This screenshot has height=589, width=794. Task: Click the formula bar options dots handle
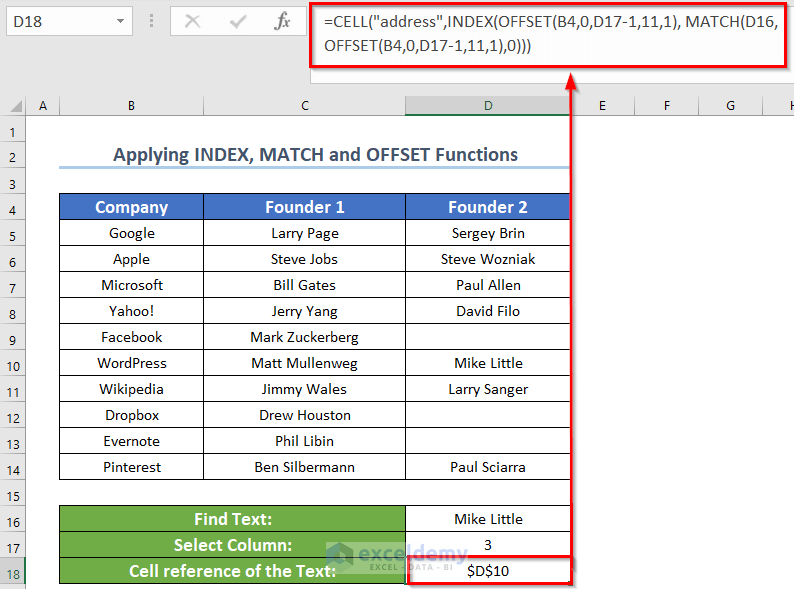(151, 21)
